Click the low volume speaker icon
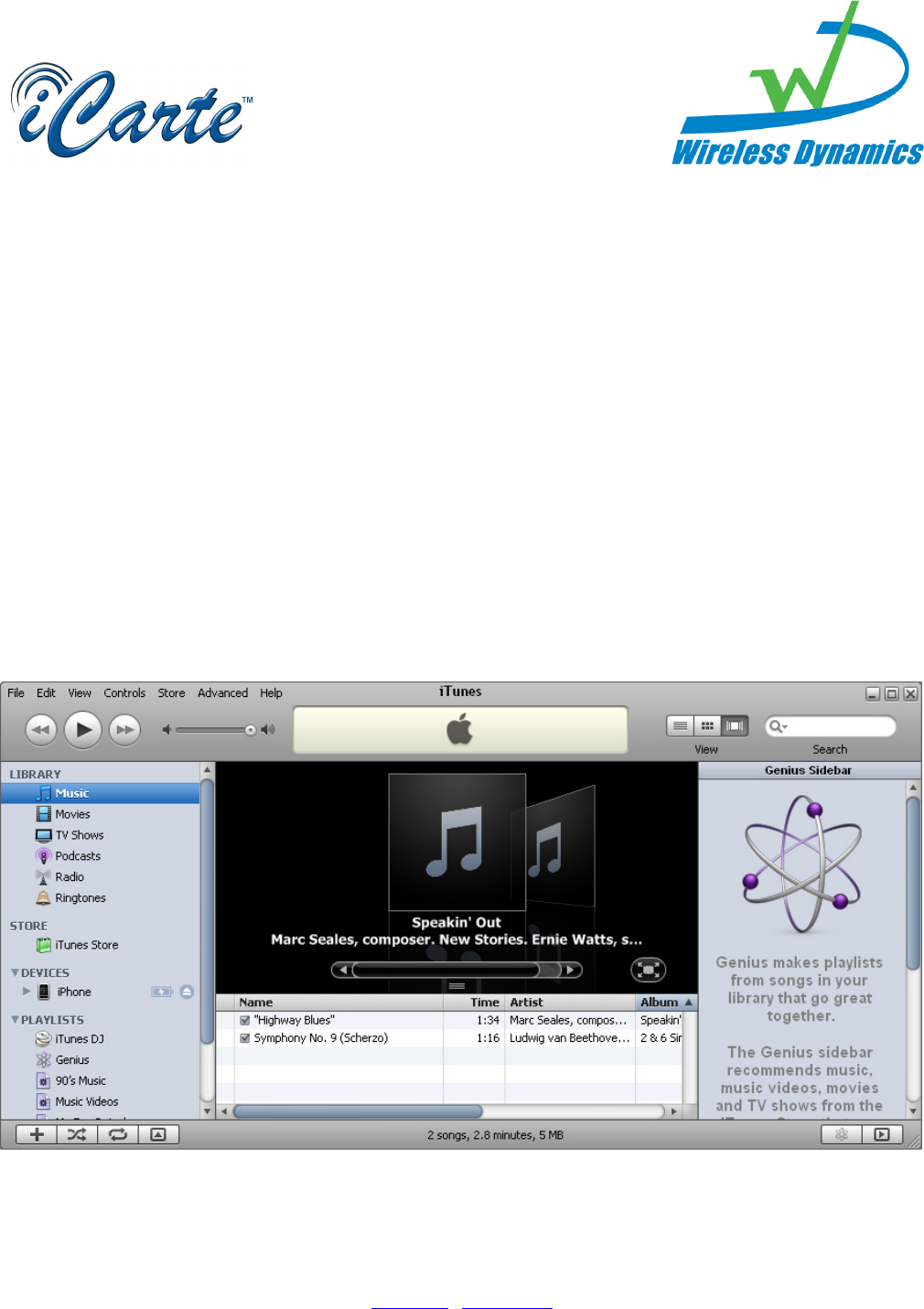 click(x=167, y=730)
